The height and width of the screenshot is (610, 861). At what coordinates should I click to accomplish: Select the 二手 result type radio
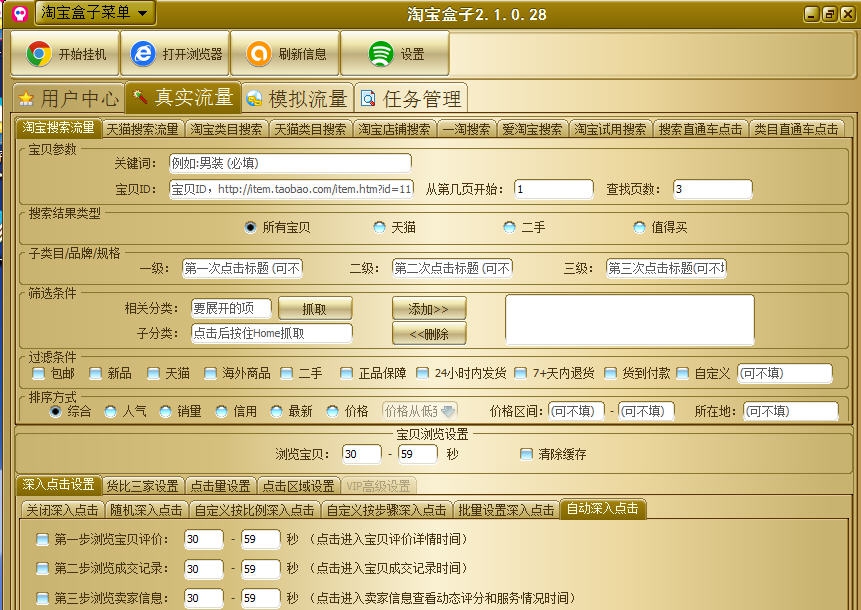tap(509, 227)
